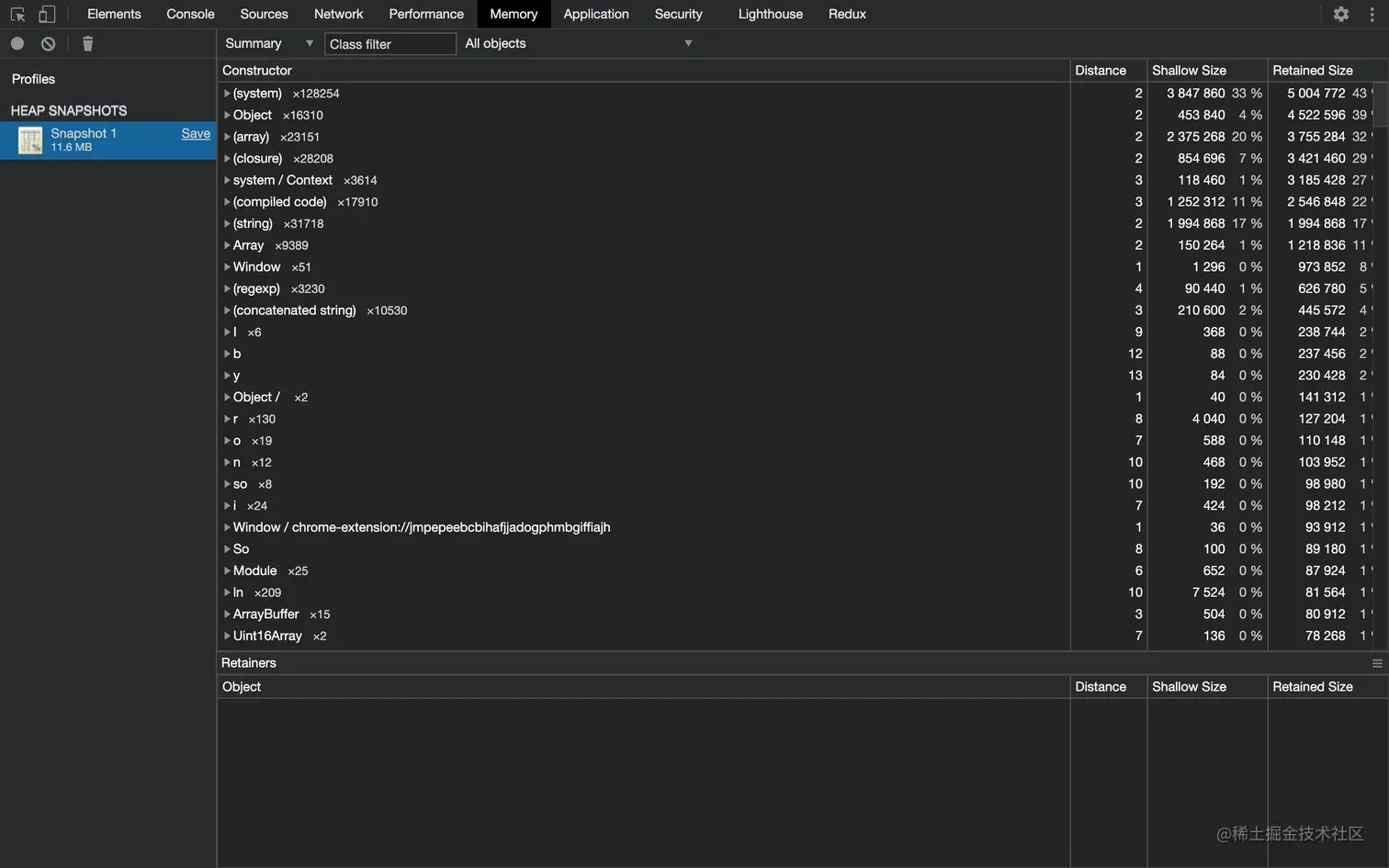Click the record heap snapshot button

[17, 43]
